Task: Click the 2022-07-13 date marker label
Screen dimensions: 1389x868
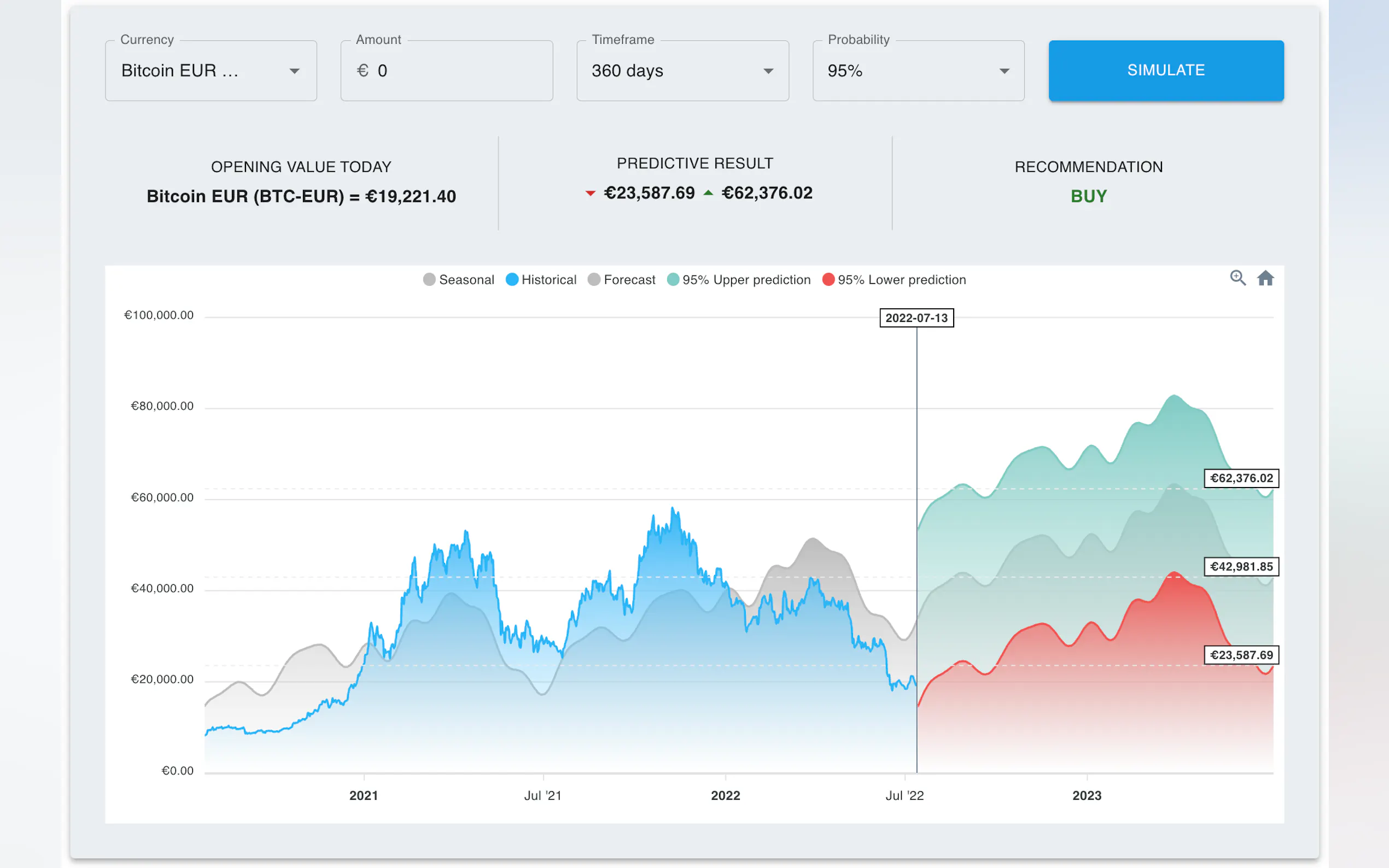Action: [x=916, y=318]
